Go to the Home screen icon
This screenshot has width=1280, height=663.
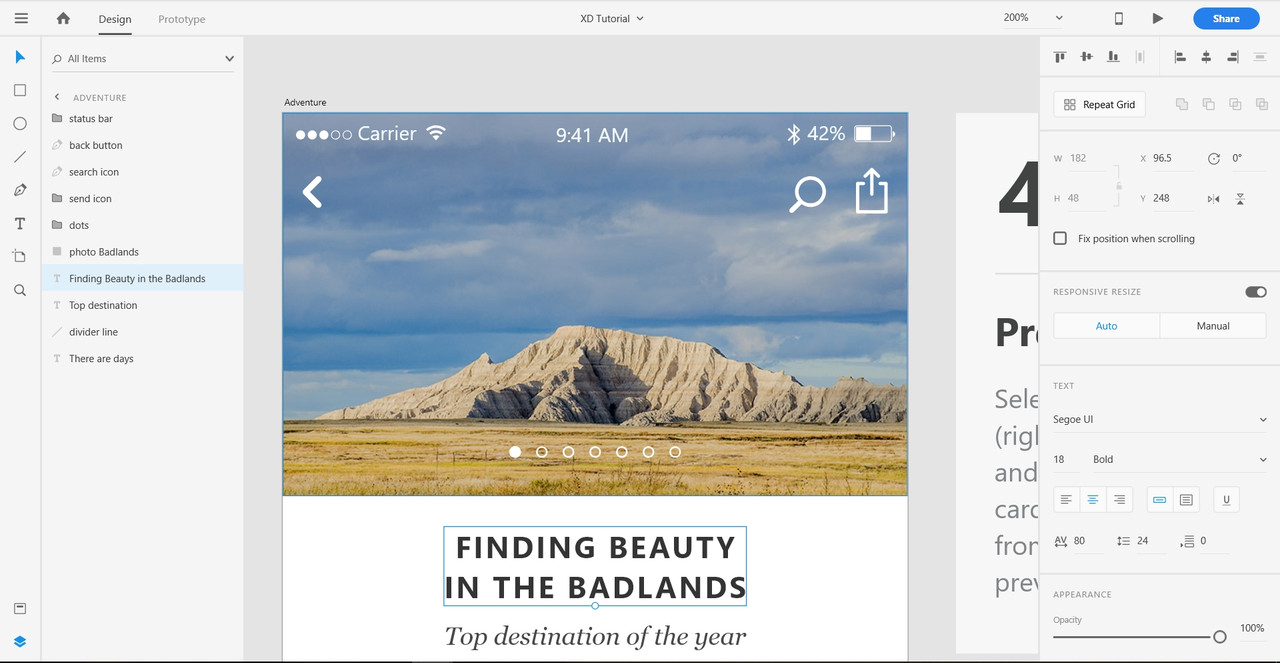(x=64, y=18)
